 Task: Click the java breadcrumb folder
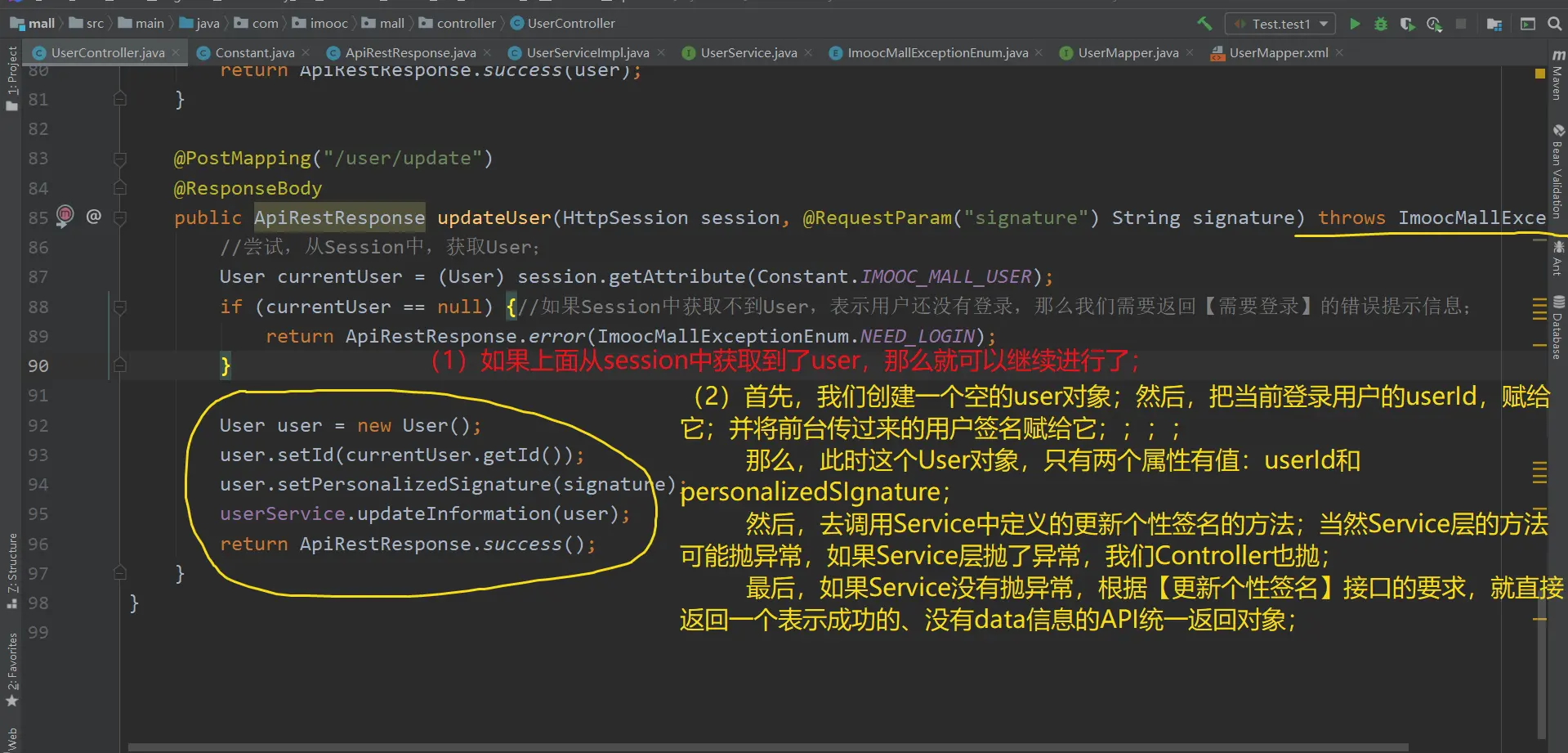[199, 24]
